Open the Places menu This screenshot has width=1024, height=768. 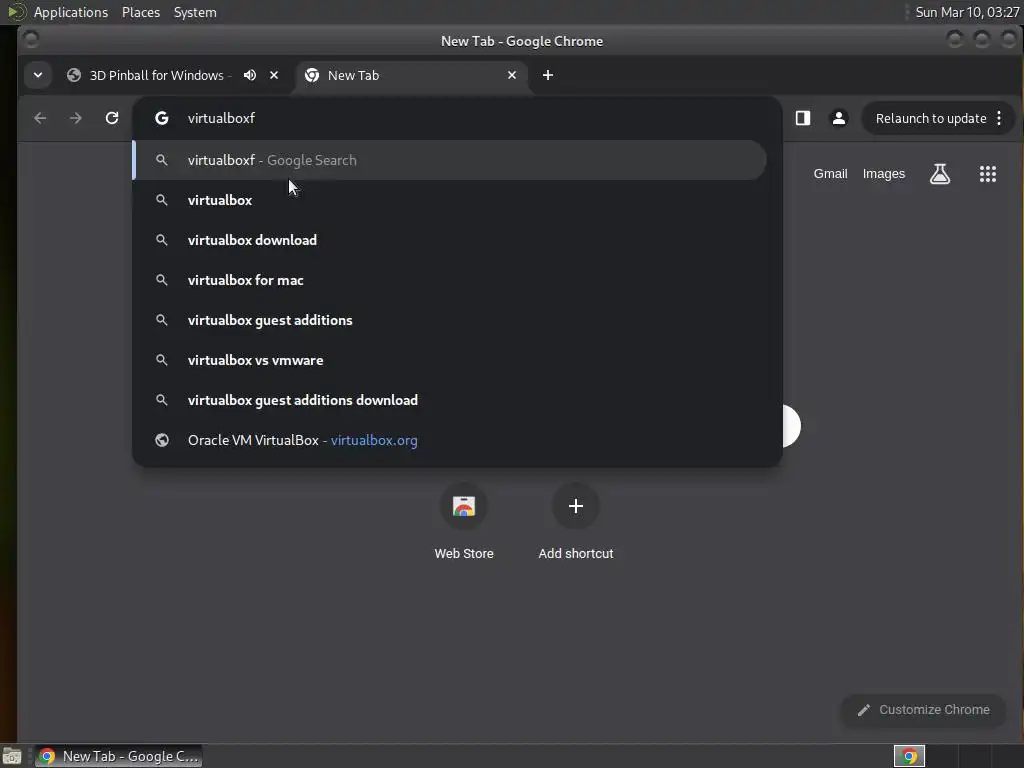pyautogui.click(x=140, y=12)
